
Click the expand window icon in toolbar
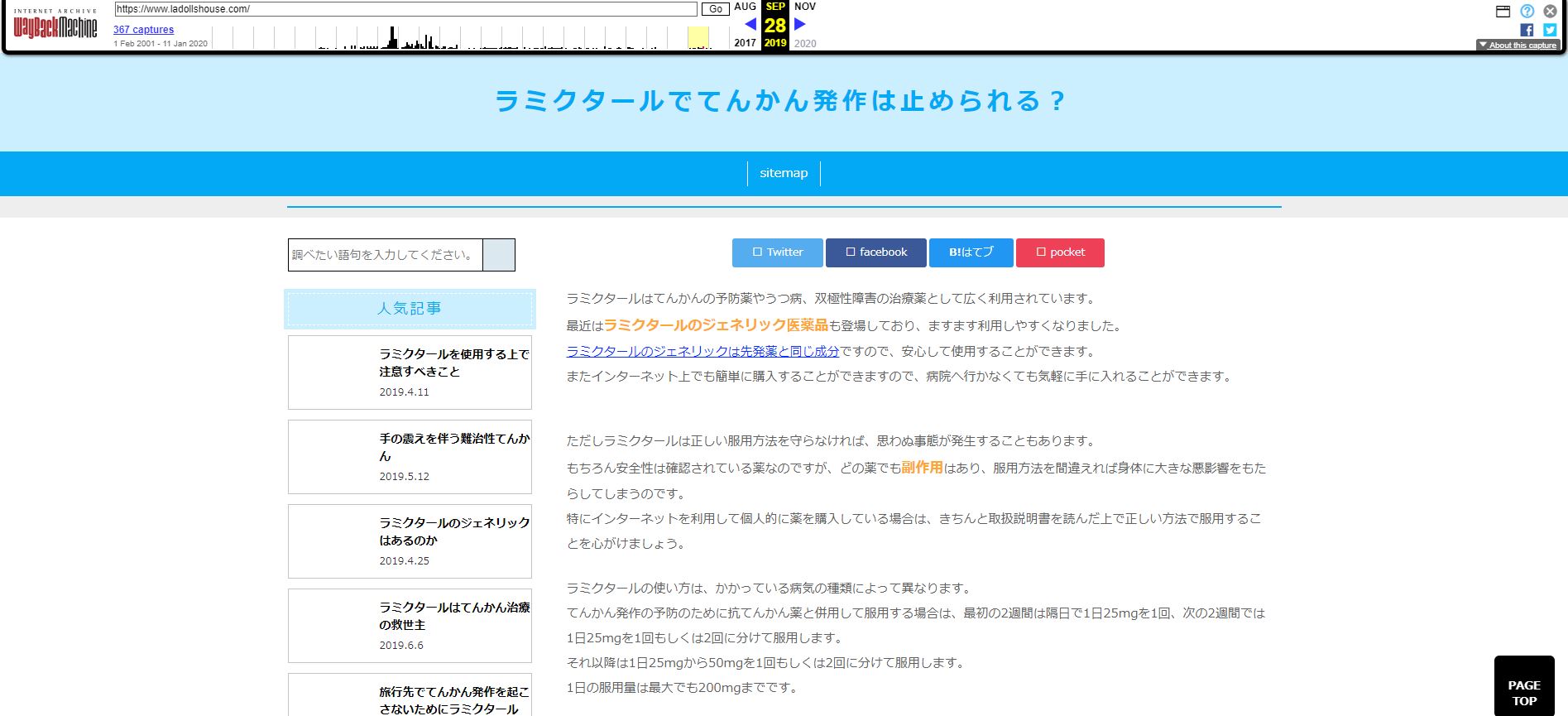click(1503, 11)
